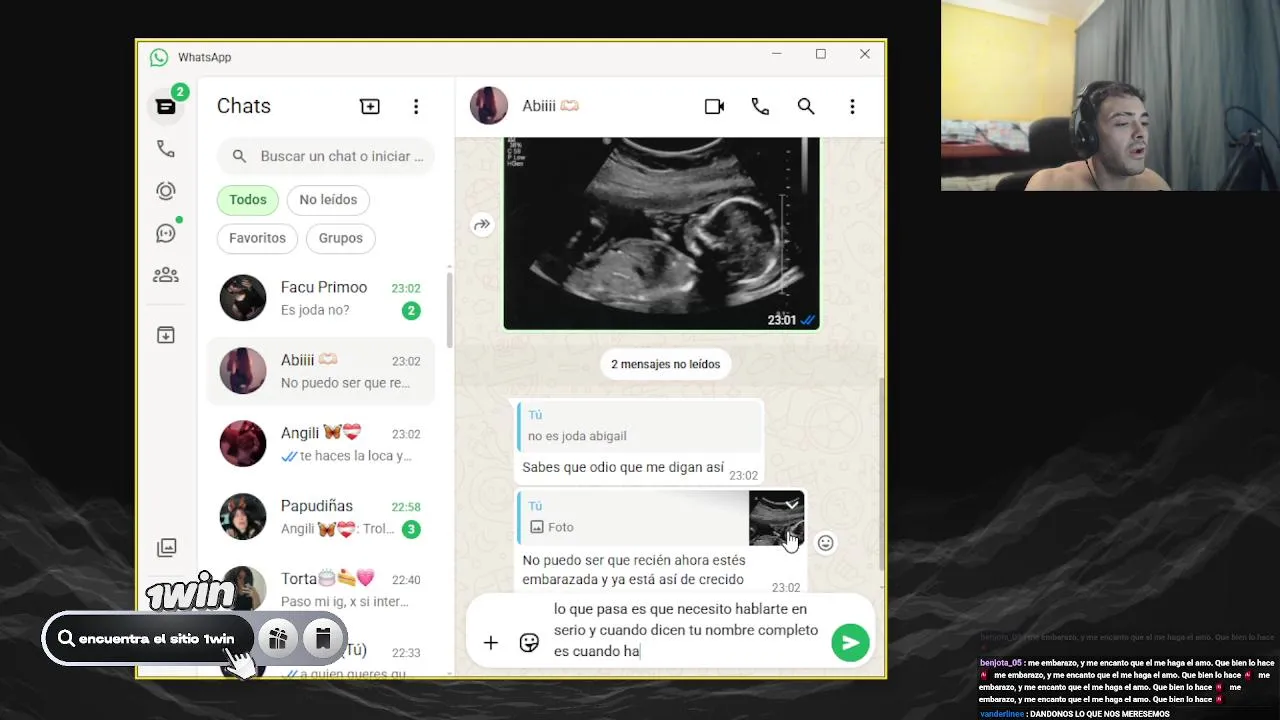Start a voice call with Abiiii

tap(760, 106)
